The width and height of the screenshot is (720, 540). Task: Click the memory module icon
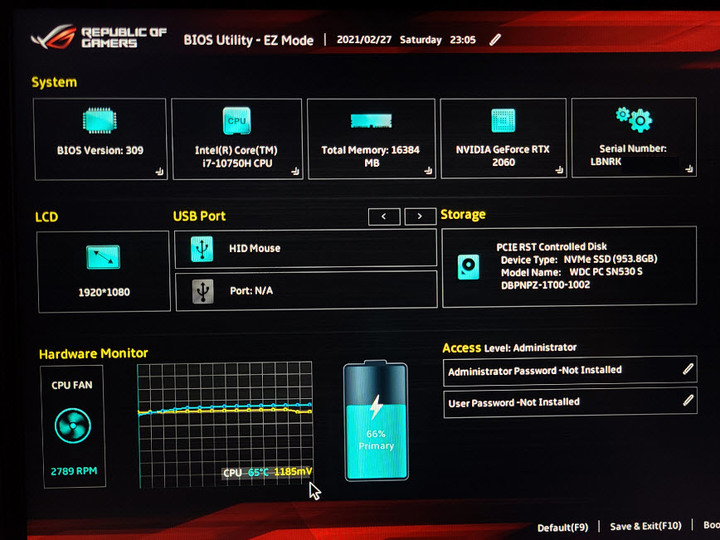point(371,121)
